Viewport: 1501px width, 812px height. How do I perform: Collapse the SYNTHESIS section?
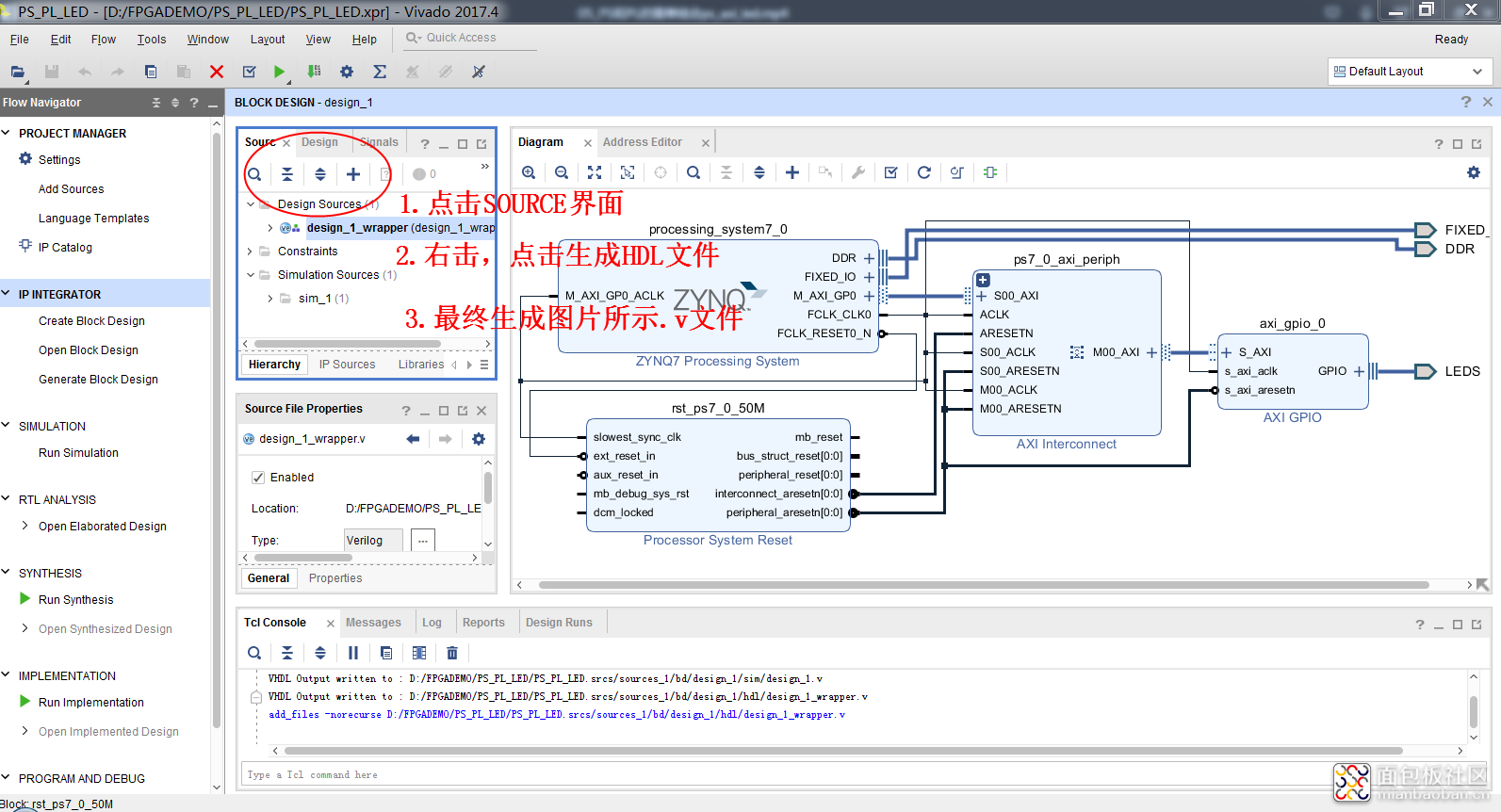(x=7, y=573)
